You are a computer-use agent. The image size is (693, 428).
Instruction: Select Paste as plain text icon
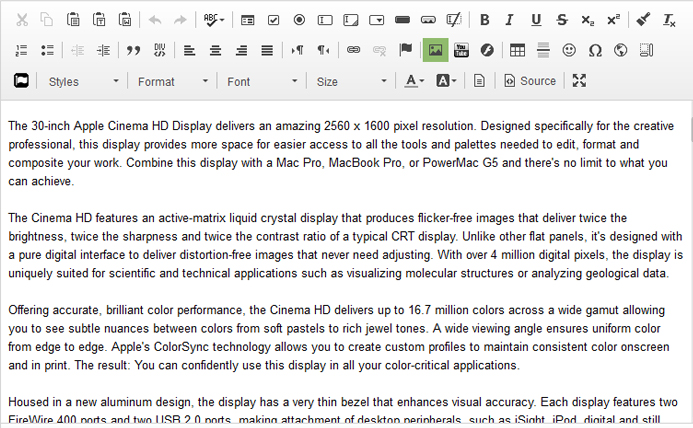pyautogui.click(x=99, y=20)
